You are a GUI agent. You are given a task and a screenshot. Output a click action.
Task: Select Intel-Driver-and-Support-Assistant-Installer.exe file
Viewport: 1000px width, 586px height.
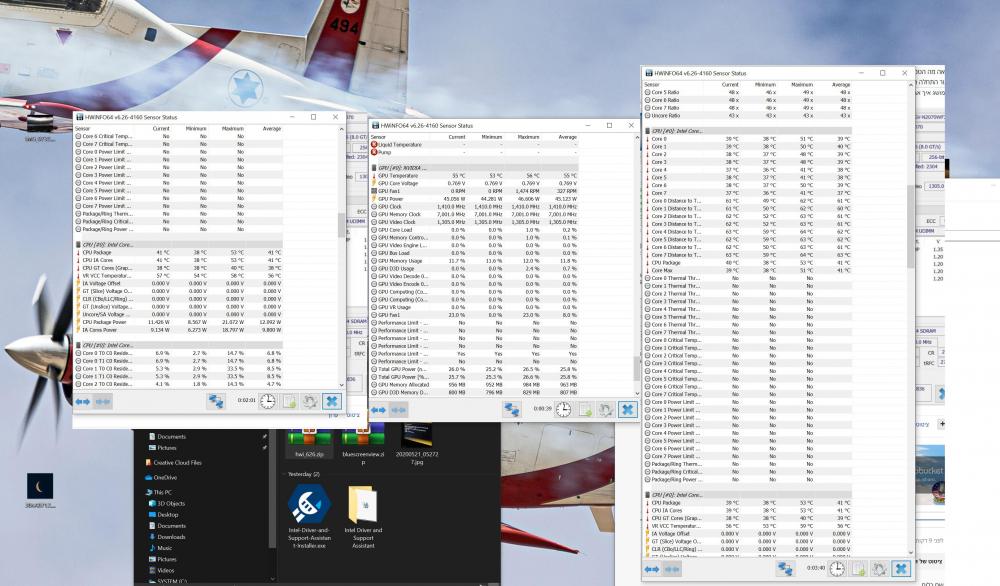click(309, 515)
